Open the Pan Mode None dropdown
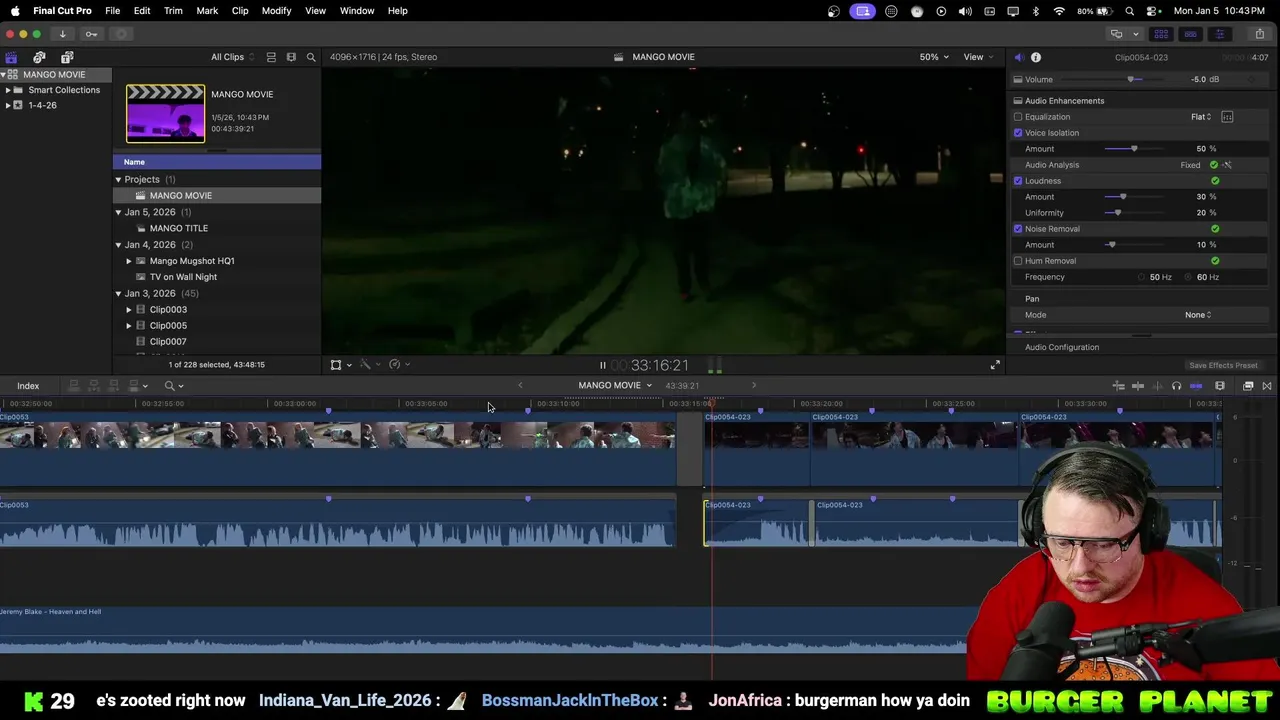 (x=1198, y=315)
